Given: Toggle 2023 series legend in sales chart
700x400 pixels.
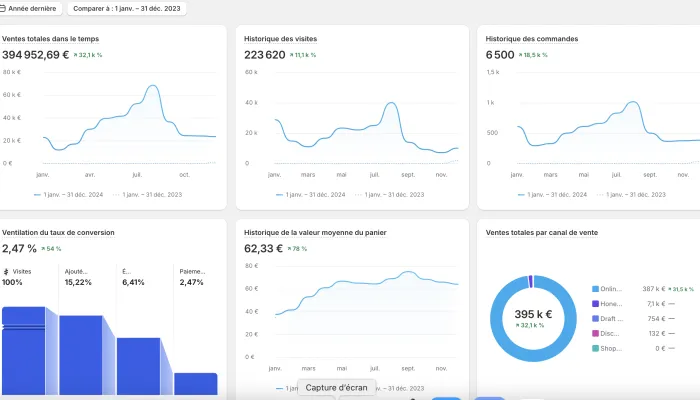Looking at the screenshot, I should [148, 195].
